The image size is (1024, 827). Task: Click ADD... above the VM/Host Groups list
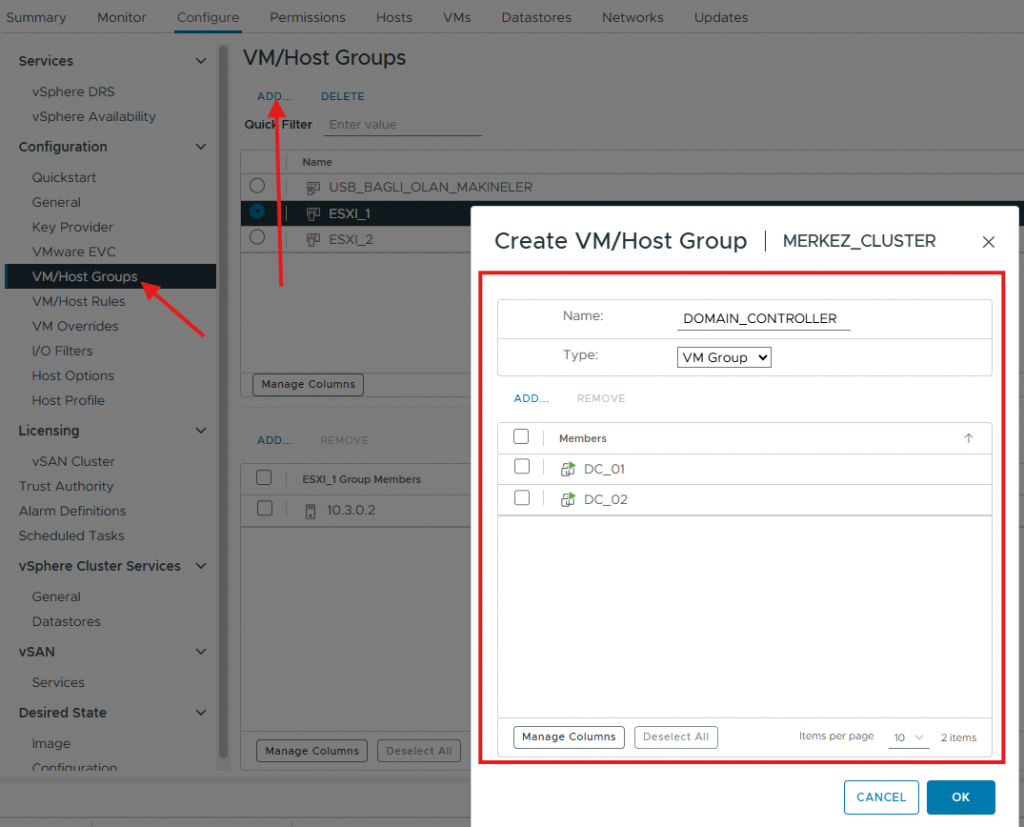tap(274, 97)
